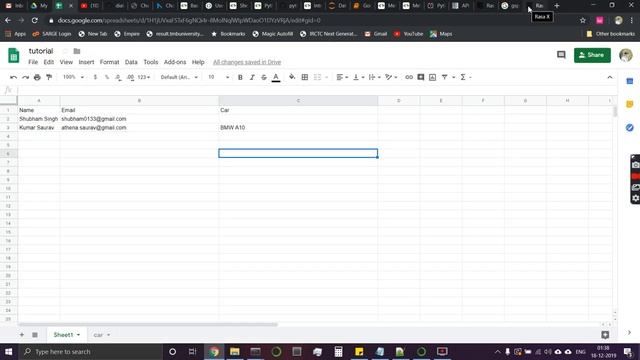Image resolution: width=640 pixels, height=360 pixels.
Task: Toggle italic formatting
Action: [252, 77]
